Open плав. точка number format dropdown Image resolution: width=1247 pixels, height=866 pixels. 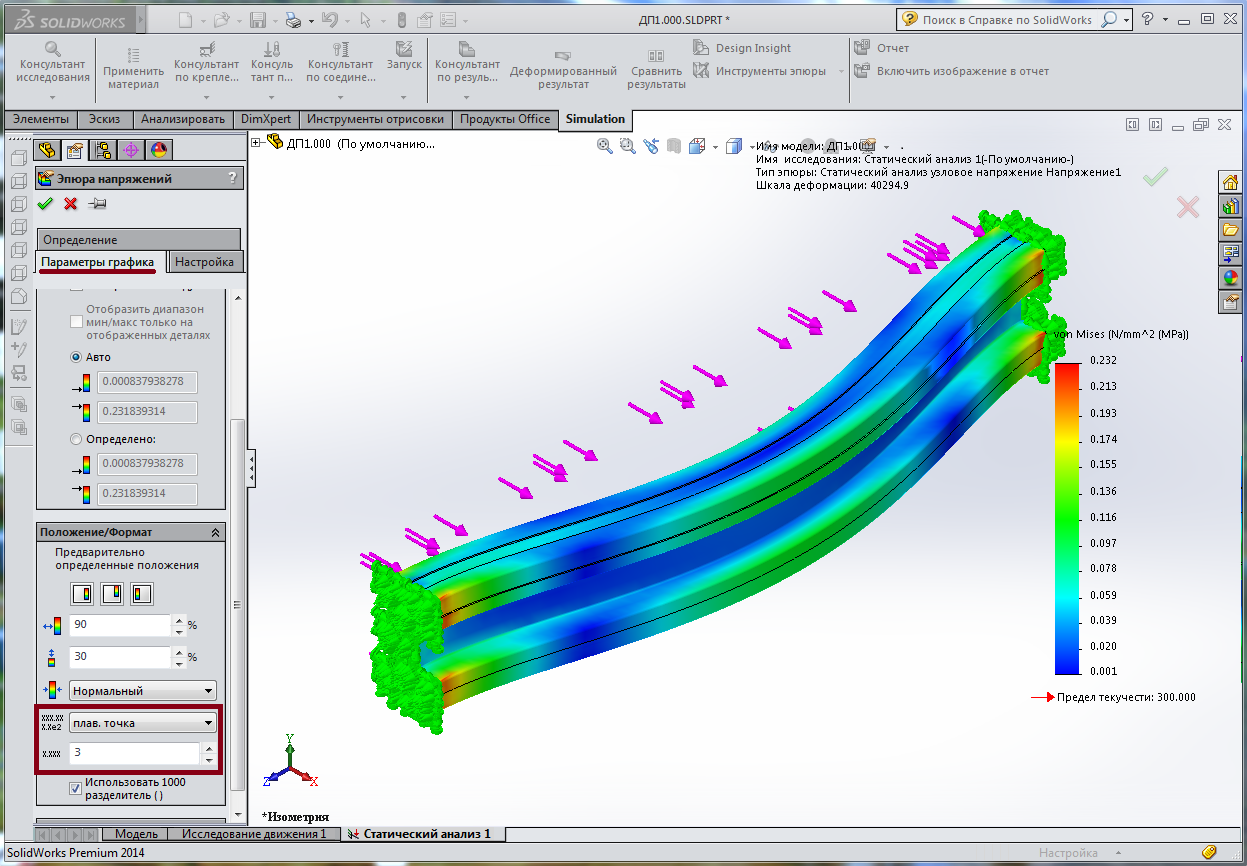tap(143, 723)
